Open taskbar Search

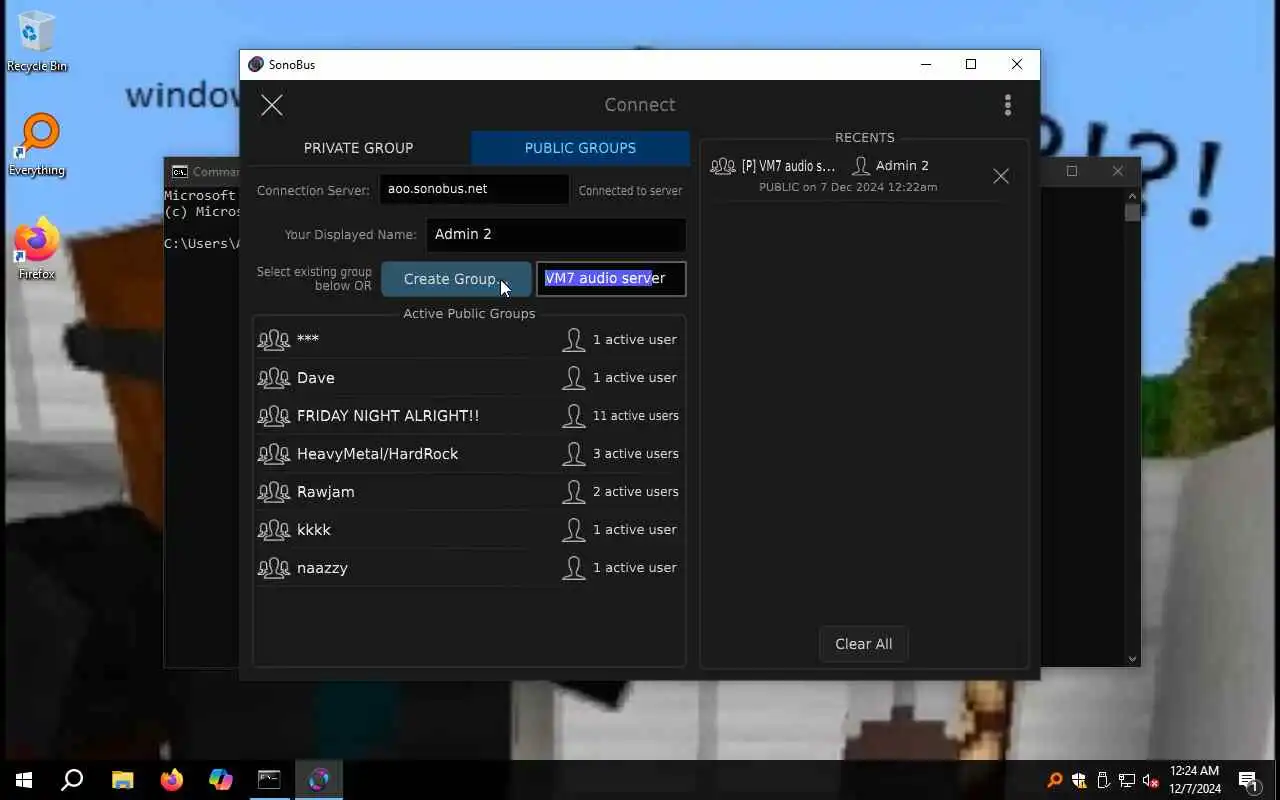(x=72, y=780)
